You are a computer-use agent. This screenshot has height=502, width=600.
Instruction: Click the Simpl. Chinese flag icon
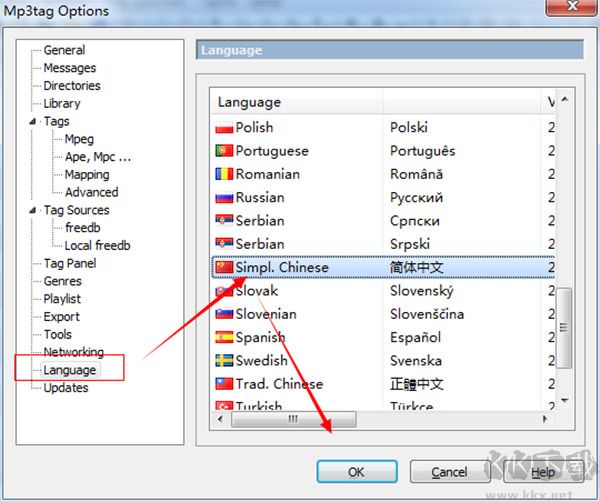point(224,267)
